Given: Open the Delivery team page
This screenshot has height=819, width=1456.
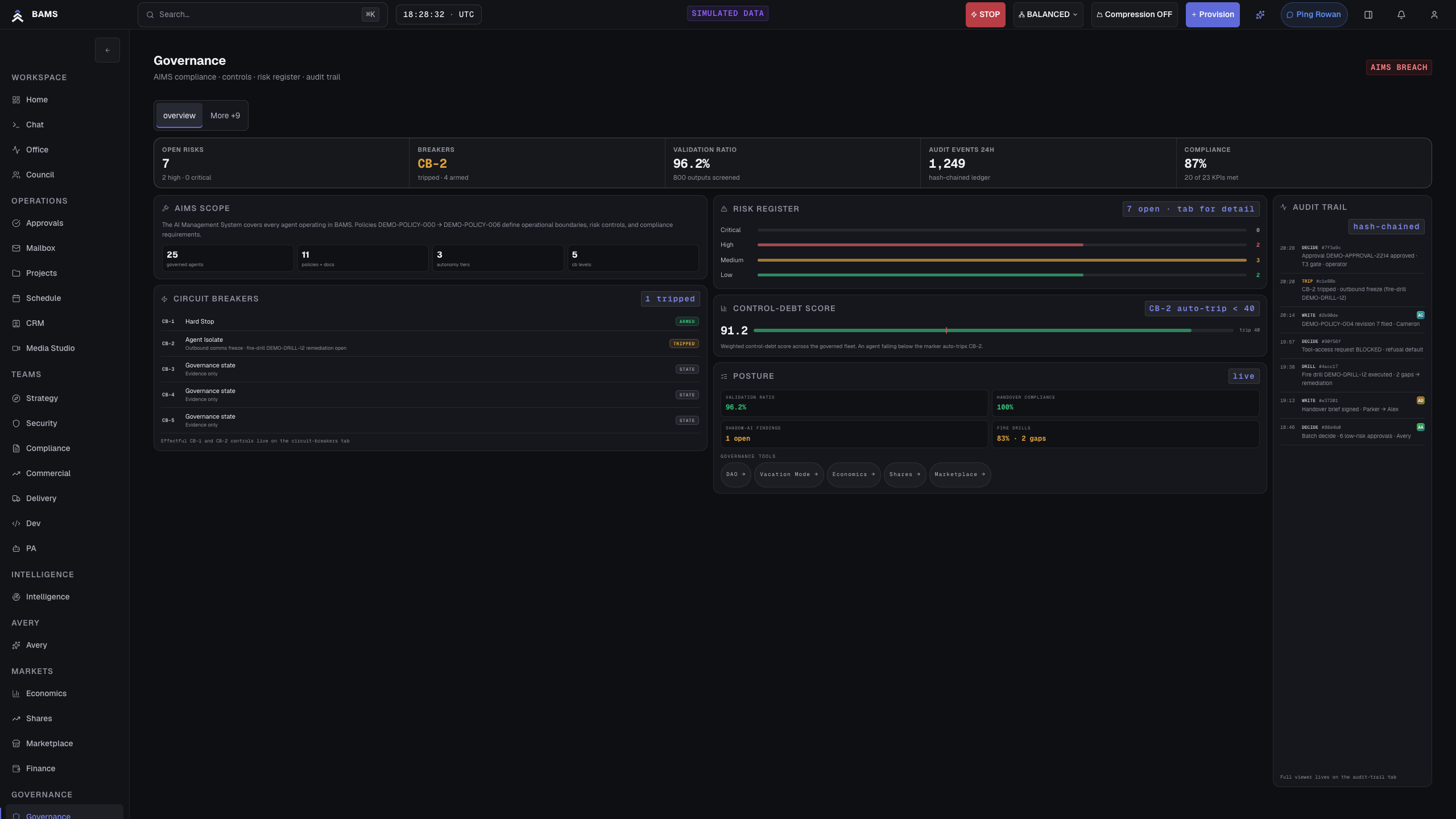Looking at the screenshot, I should point(64,498).
